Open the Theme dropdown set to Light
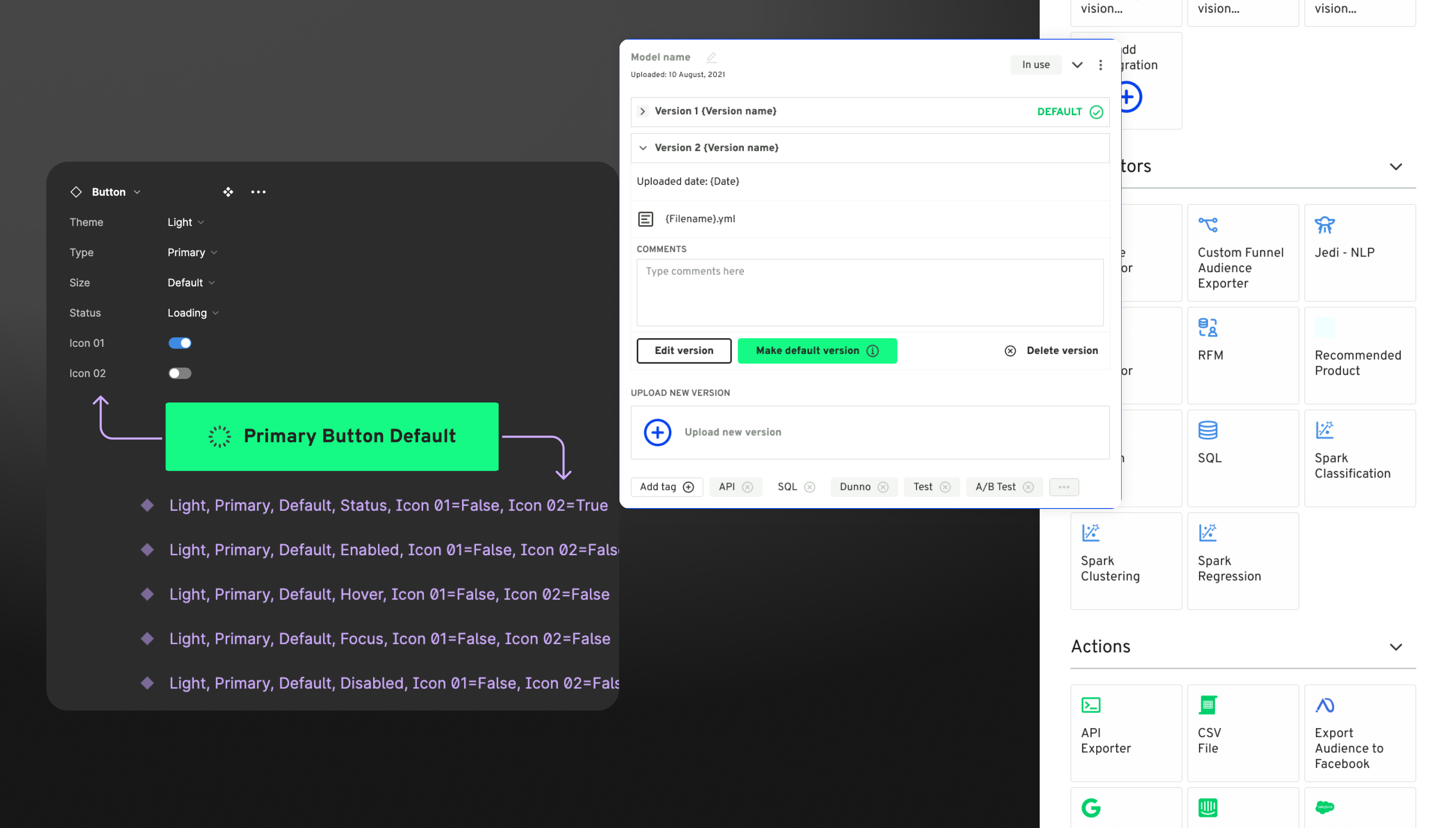Screen dimensions: 1456x828 [186, 222]
